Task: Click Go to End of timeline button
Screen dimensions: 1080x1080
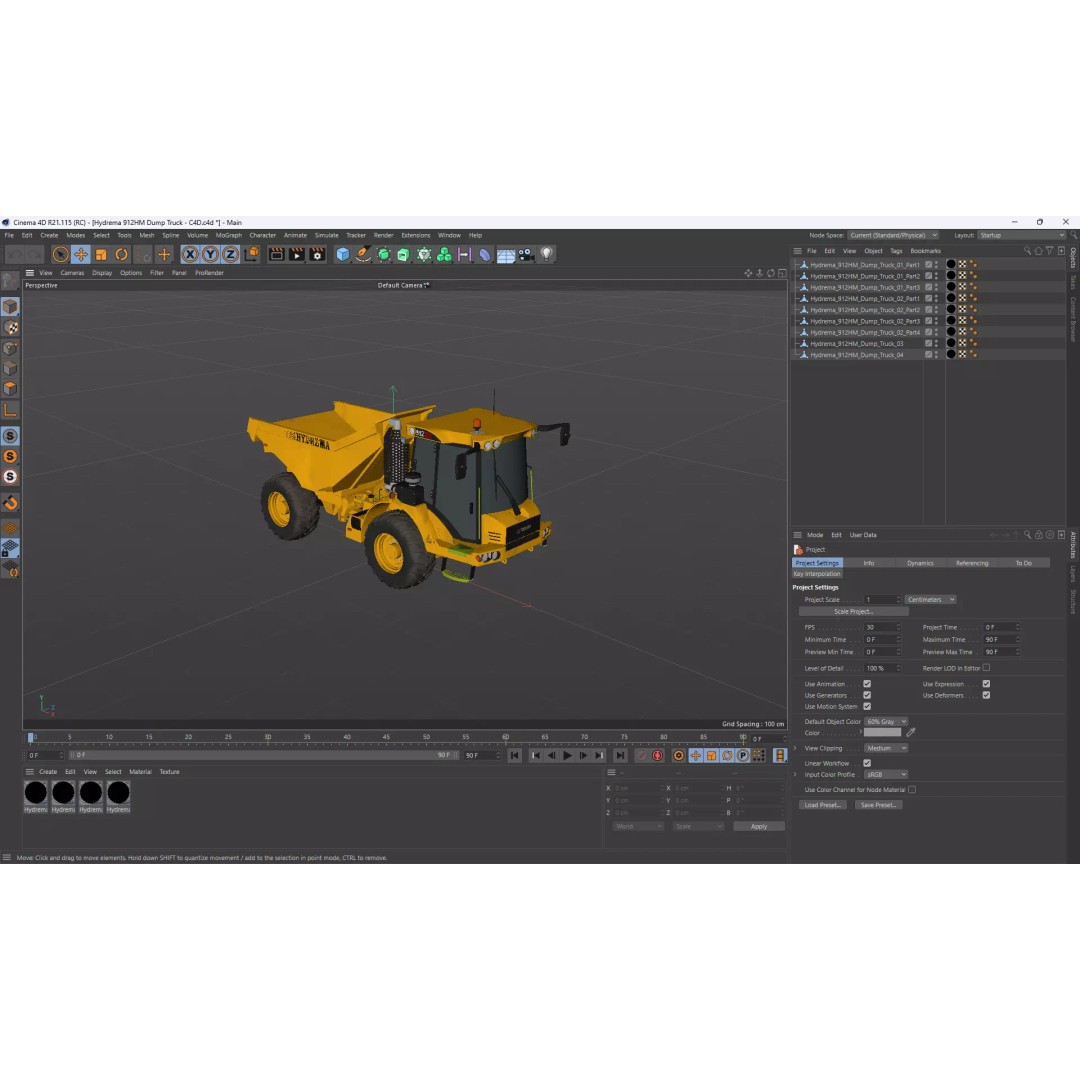Action: pos(620,756)
